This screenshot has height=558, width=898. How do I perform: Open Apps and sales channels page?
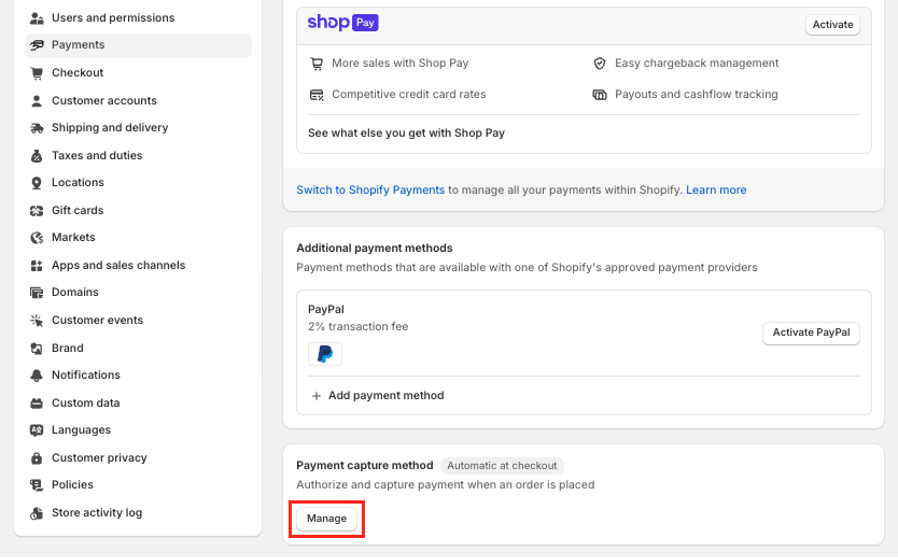118,266
